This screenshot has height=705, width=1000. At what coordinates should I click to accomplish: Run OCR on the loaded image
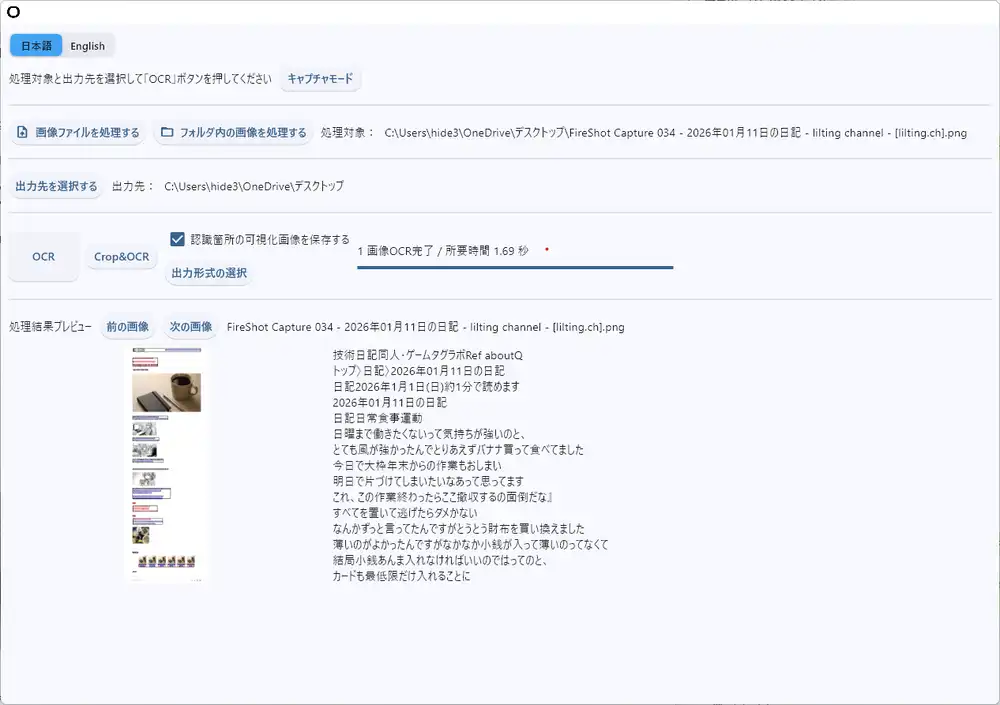pyautogui.click(x=43, y=257)
